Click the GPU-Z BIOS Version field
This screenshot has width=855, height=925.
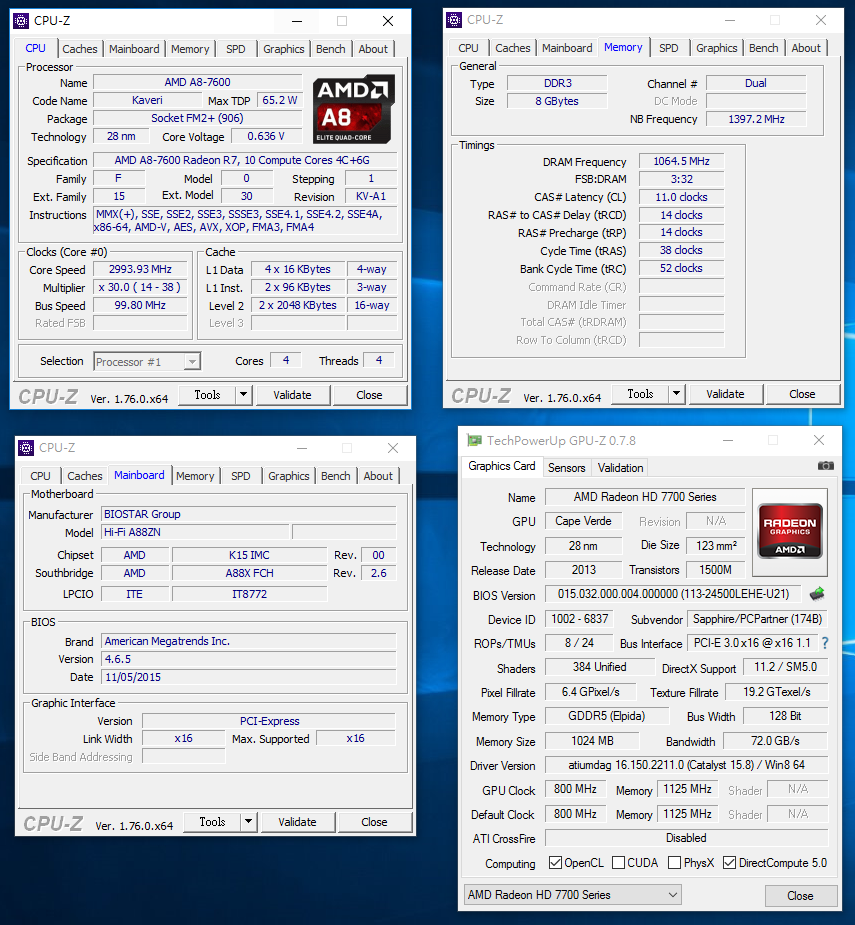tap(673, 594)
